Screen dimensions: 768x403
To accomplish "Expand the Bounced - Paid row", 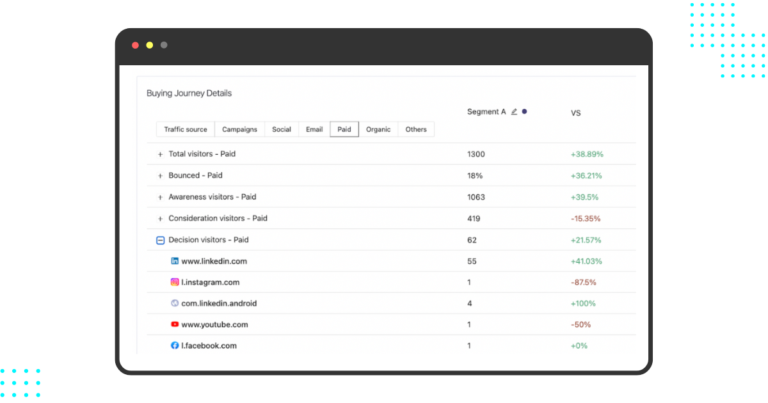I will click(x=160, y=176).
